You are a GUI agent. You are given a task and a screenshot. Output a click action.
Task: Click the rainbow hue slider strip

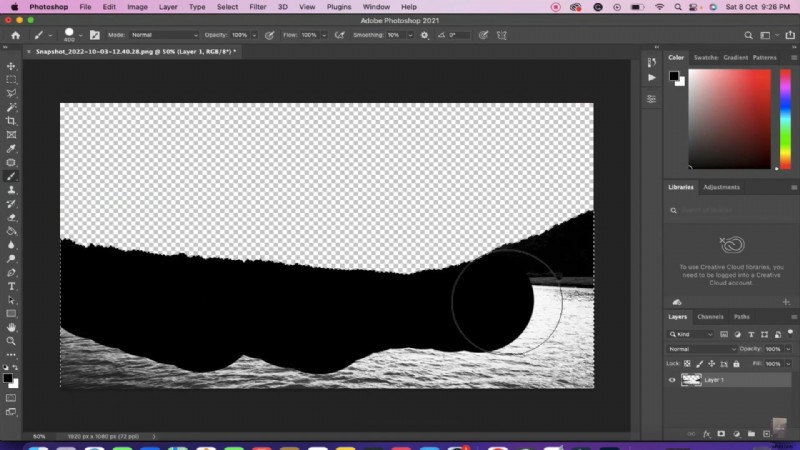[784, 120]
